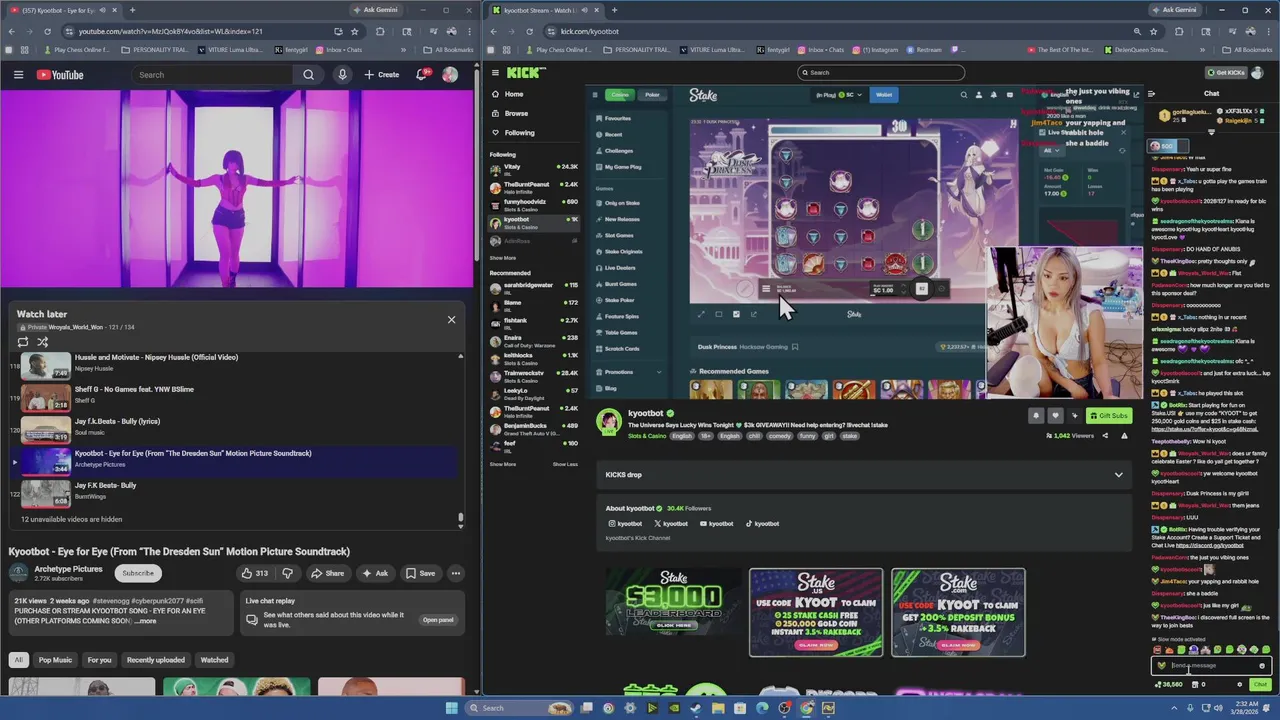Open the YouTube hamburger guide menu
Image resolution: width=1280 pixels, height=720 pixels.
pos(18,75)
